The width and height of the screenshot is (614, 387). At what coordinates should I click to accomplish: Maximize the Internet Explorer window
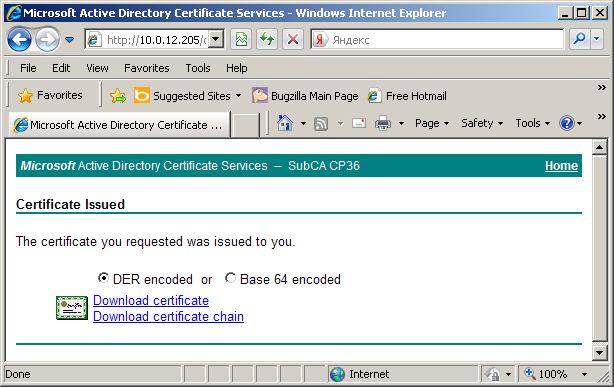582,13
